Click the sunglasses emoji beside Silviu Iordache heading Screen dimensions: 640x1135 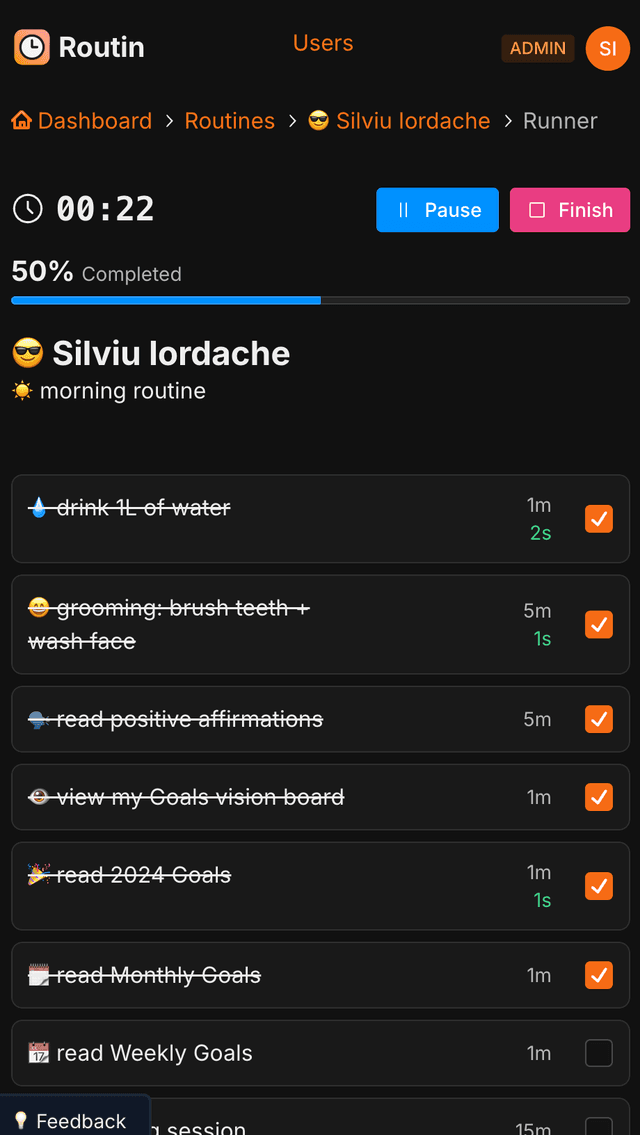(x=28, y=354)
